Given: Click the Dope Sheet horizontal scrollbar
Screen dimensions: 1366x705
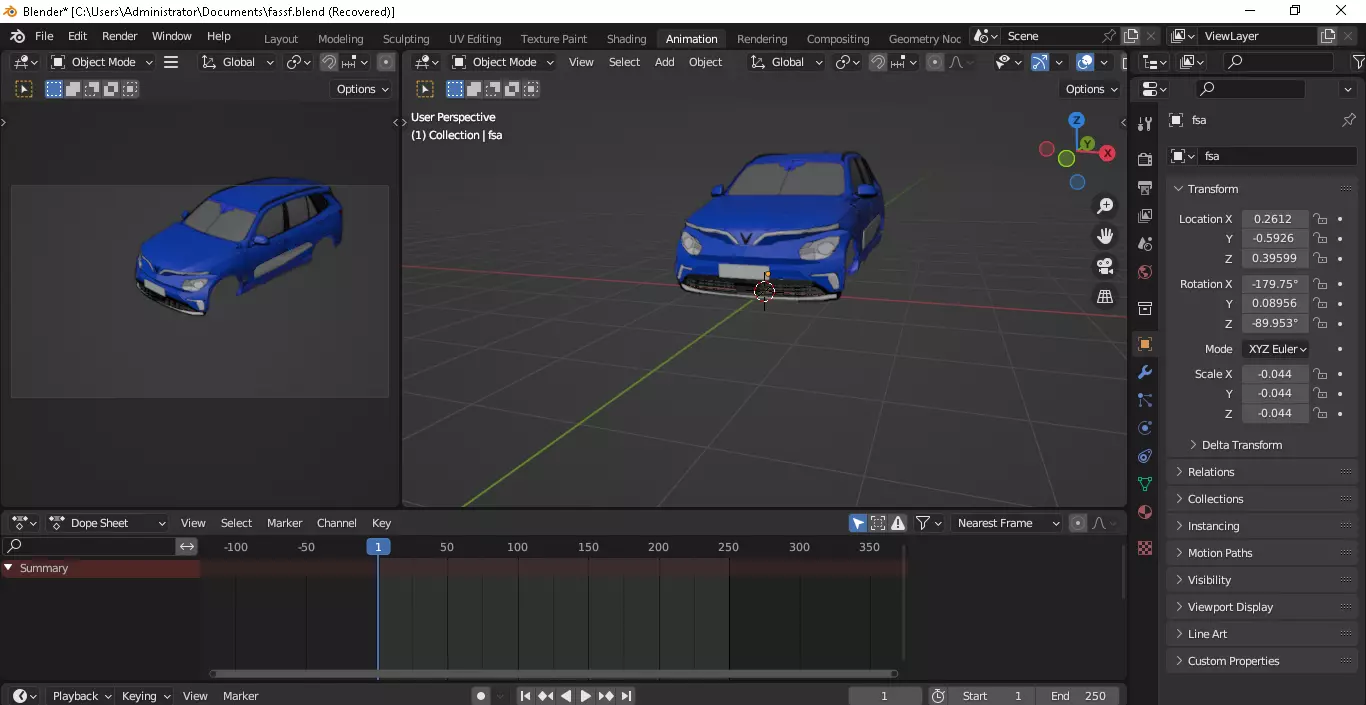Looking at the screenshot, I should 554,674.
